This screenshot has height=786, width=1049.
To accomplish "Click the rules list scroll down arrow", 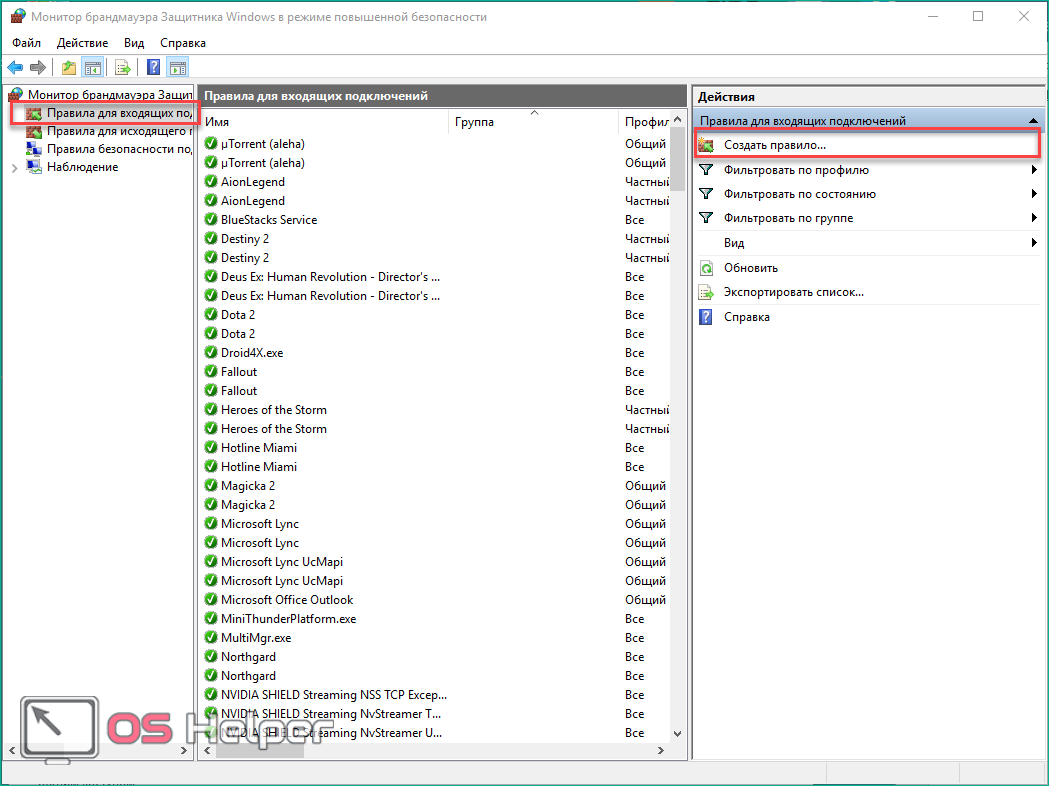I will point(678,733).
